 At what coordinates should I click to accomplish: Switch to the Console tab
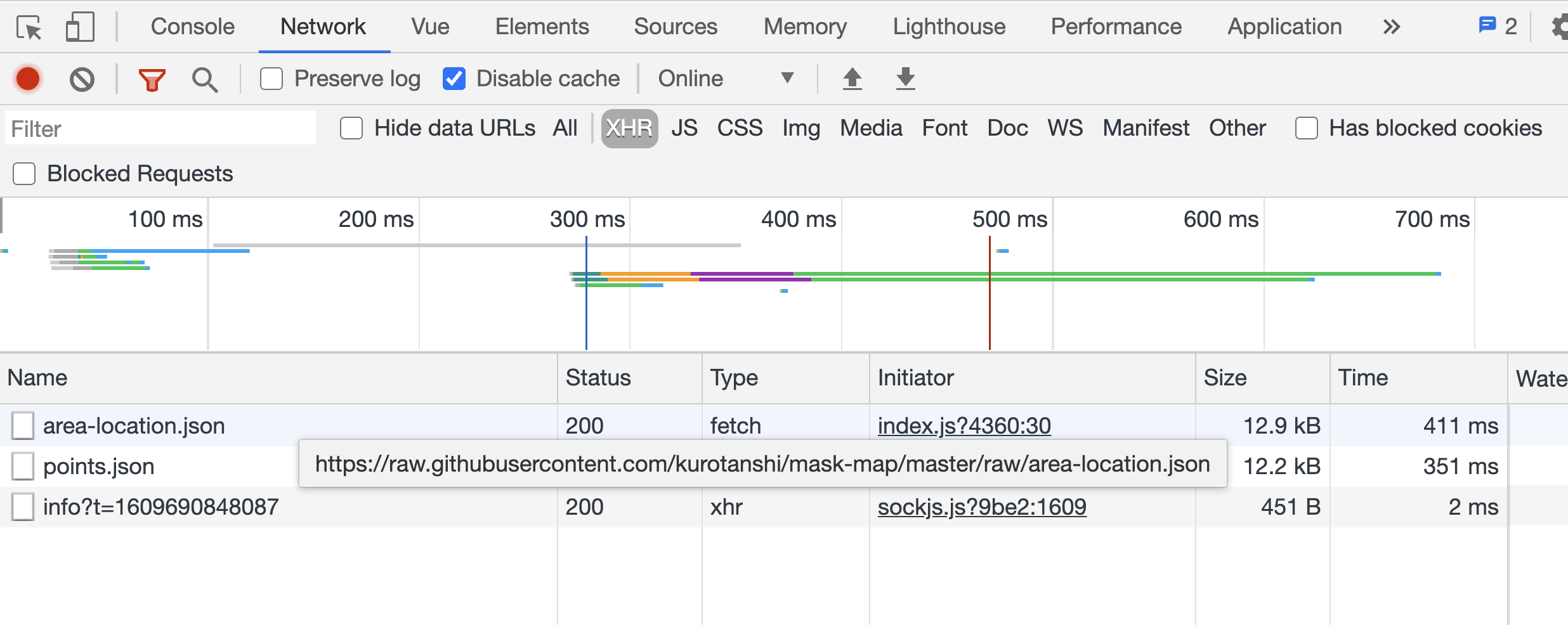(x=193, y=27)
